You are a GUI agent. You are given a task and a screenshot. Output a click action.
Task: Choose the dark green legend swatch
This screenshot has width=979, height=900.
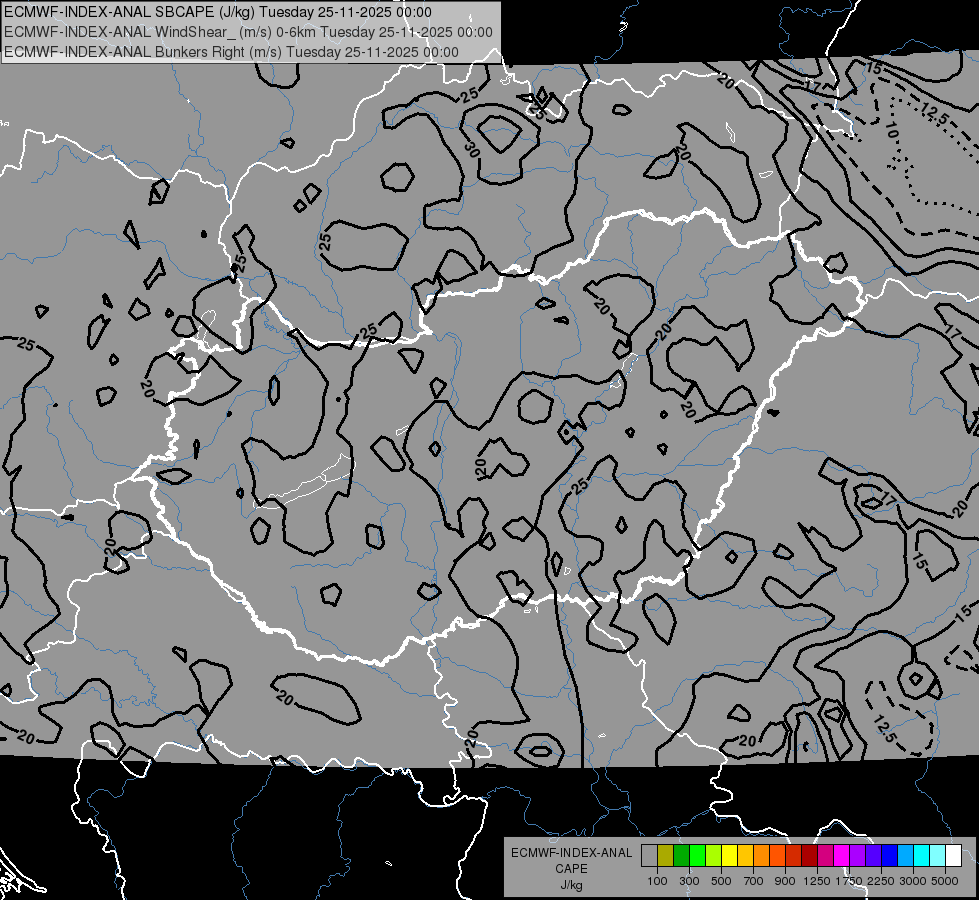(x=681, y=856)
